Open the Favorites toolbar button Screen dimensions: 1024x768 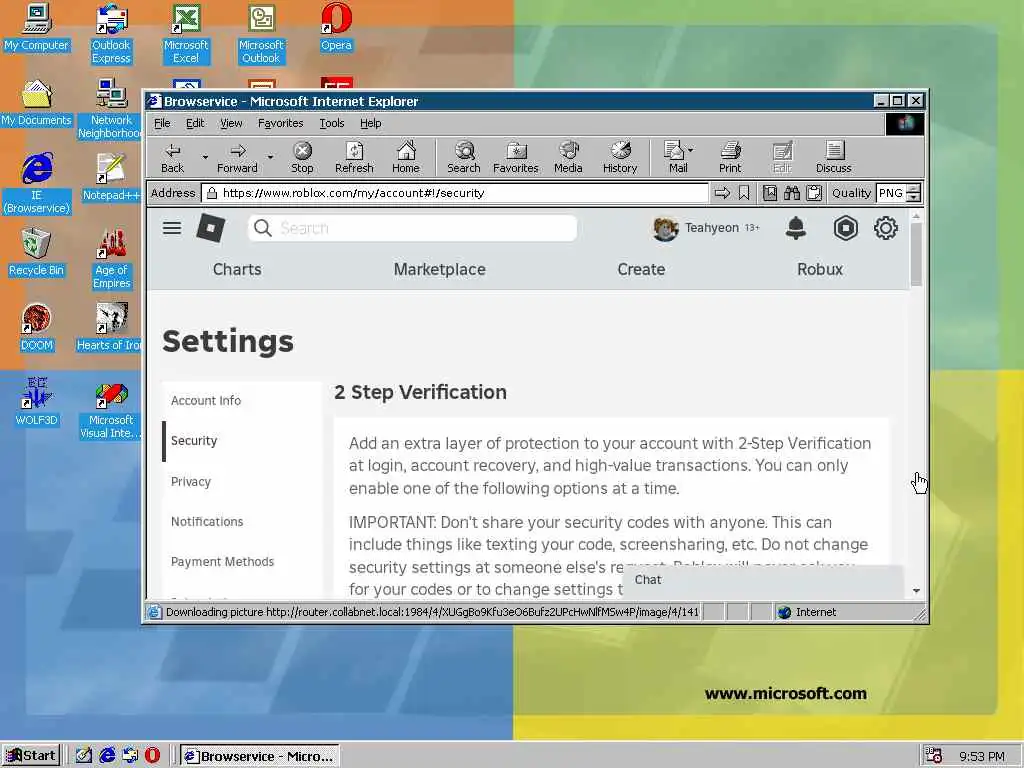(x=515, y=157)
